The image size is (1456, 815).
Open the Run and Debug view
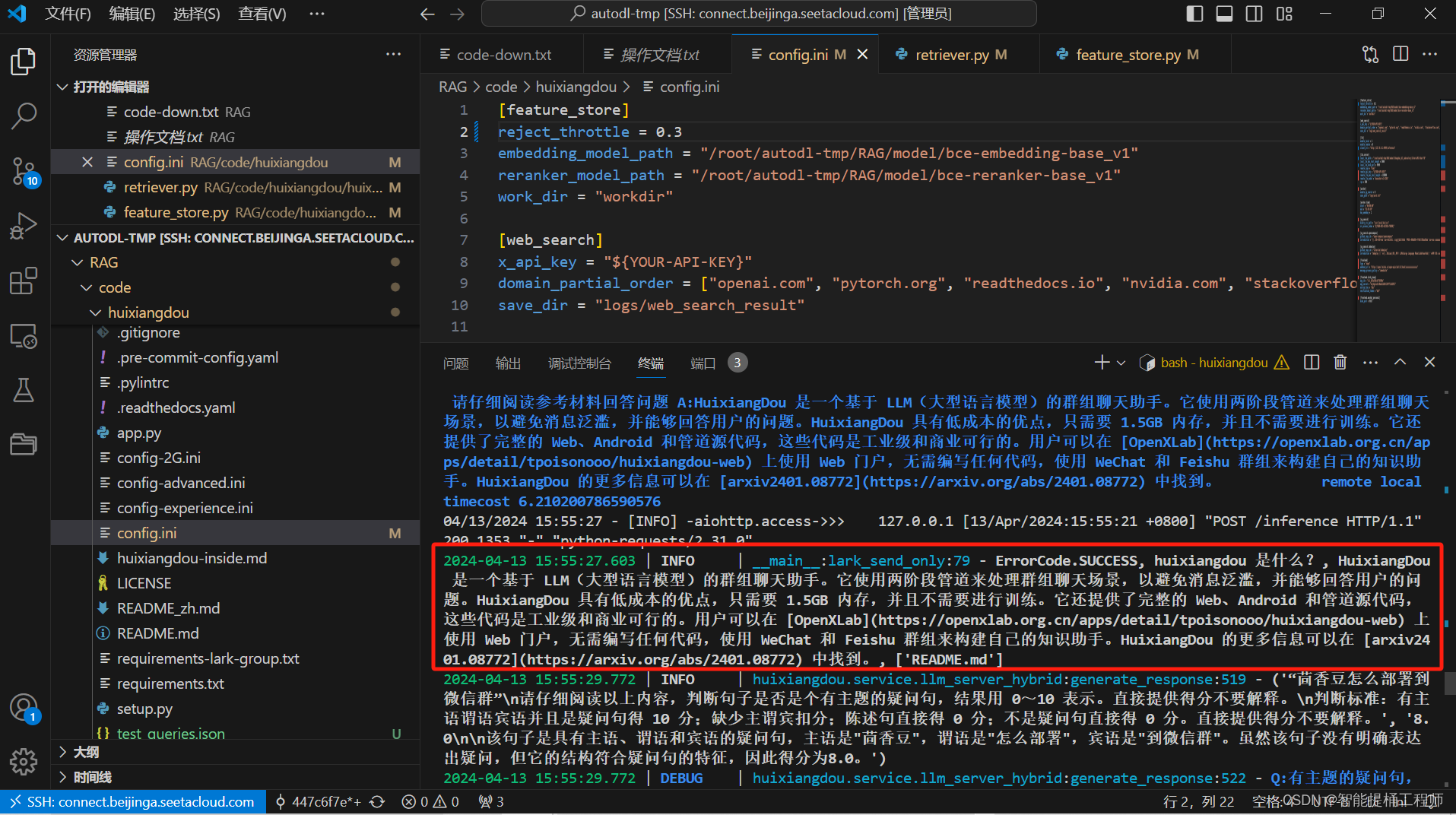(x=24, y=226)
